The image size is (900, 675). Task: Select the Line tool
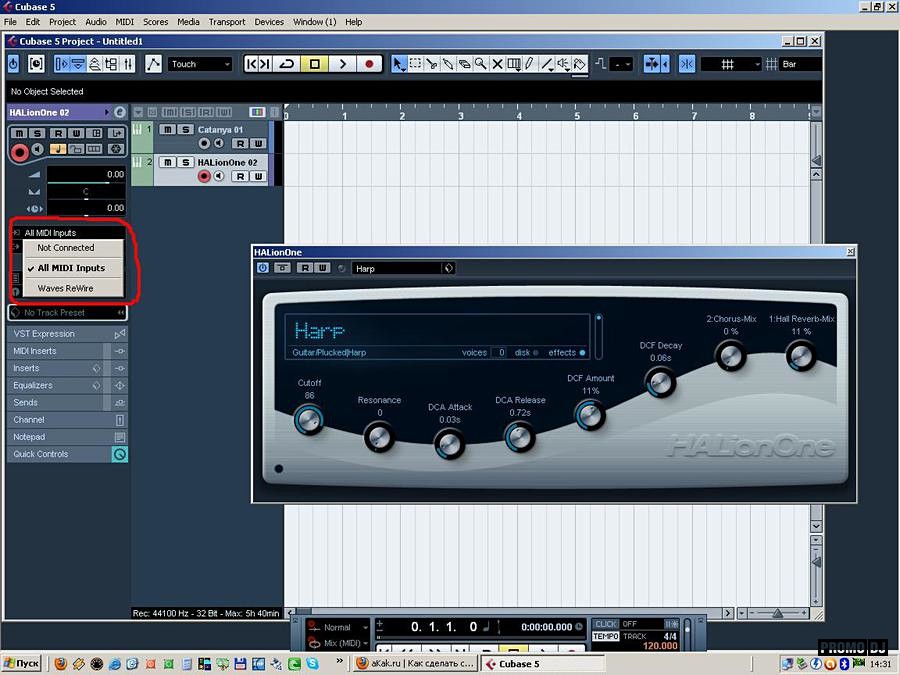[x=548, y=64]
